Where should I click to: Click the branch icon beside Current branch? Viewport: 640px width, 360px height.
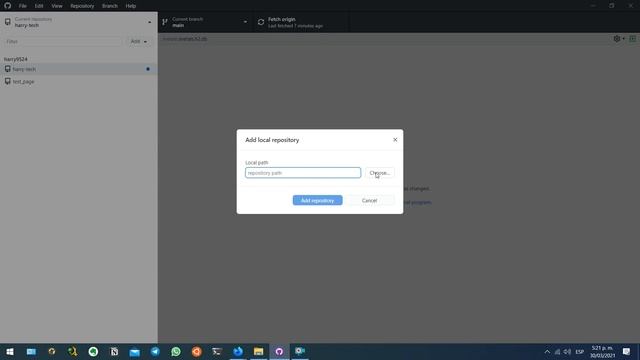coord(164,22)
